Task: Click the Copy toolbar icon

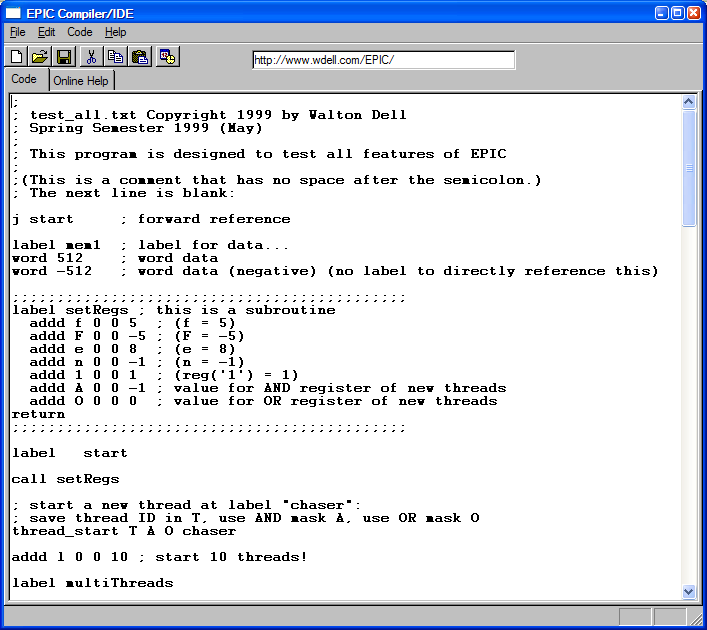Action: (x=115, y=57)
